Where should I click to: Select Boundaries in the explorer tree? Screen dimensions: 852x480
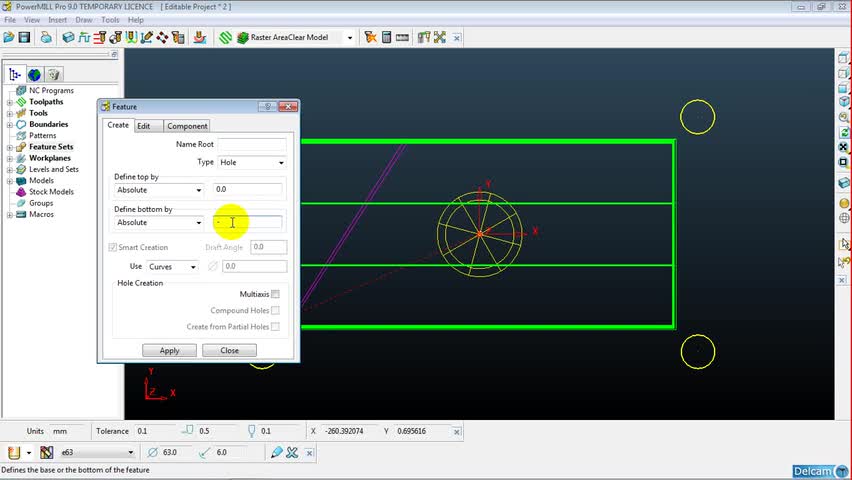[48, 124]
